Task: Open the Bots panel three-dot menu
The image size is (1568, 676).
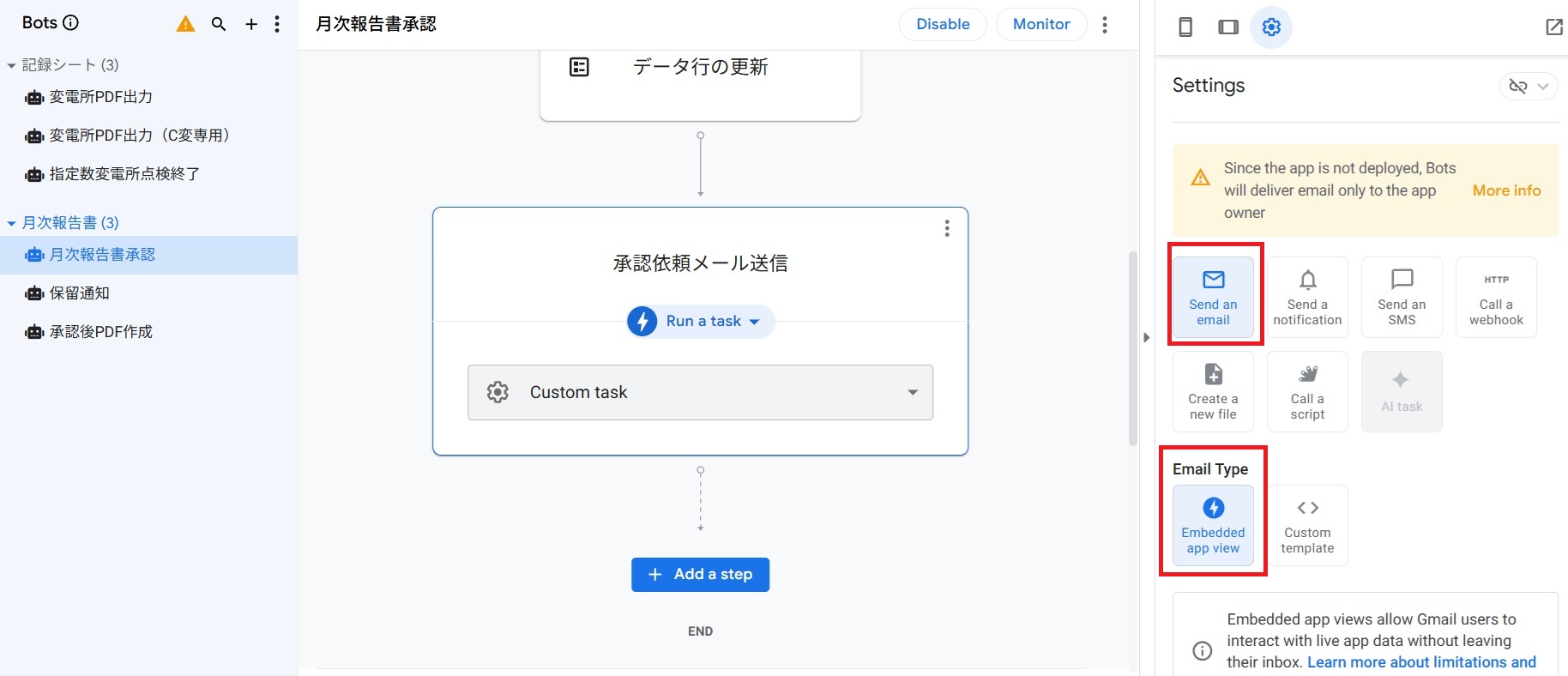Action: (277, 24)
